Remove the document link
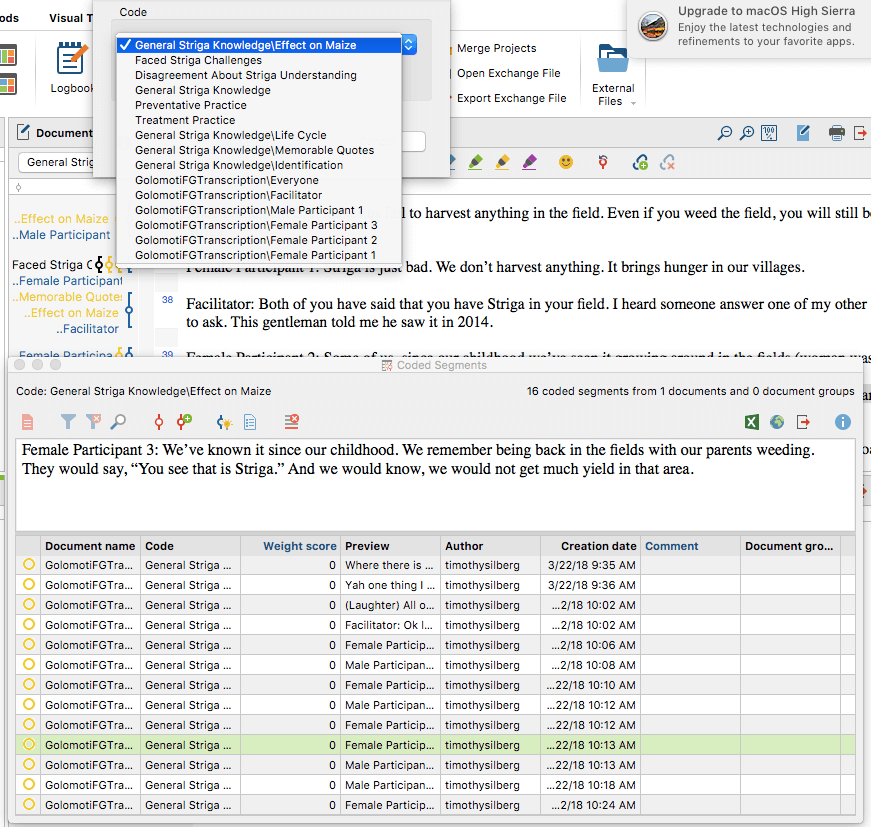 point(667,162)
